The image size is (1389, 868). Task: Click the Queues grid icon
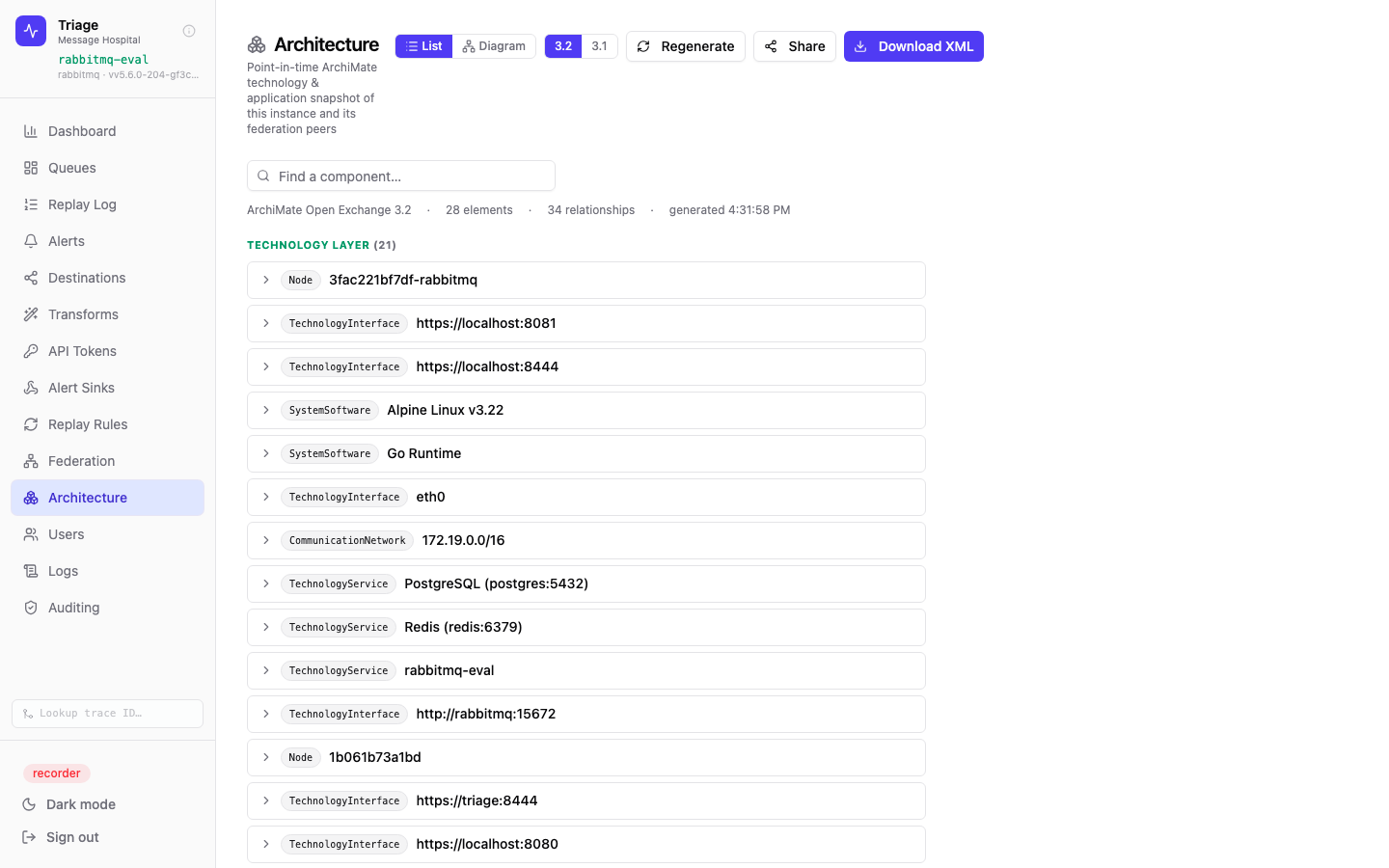point(31,168)
